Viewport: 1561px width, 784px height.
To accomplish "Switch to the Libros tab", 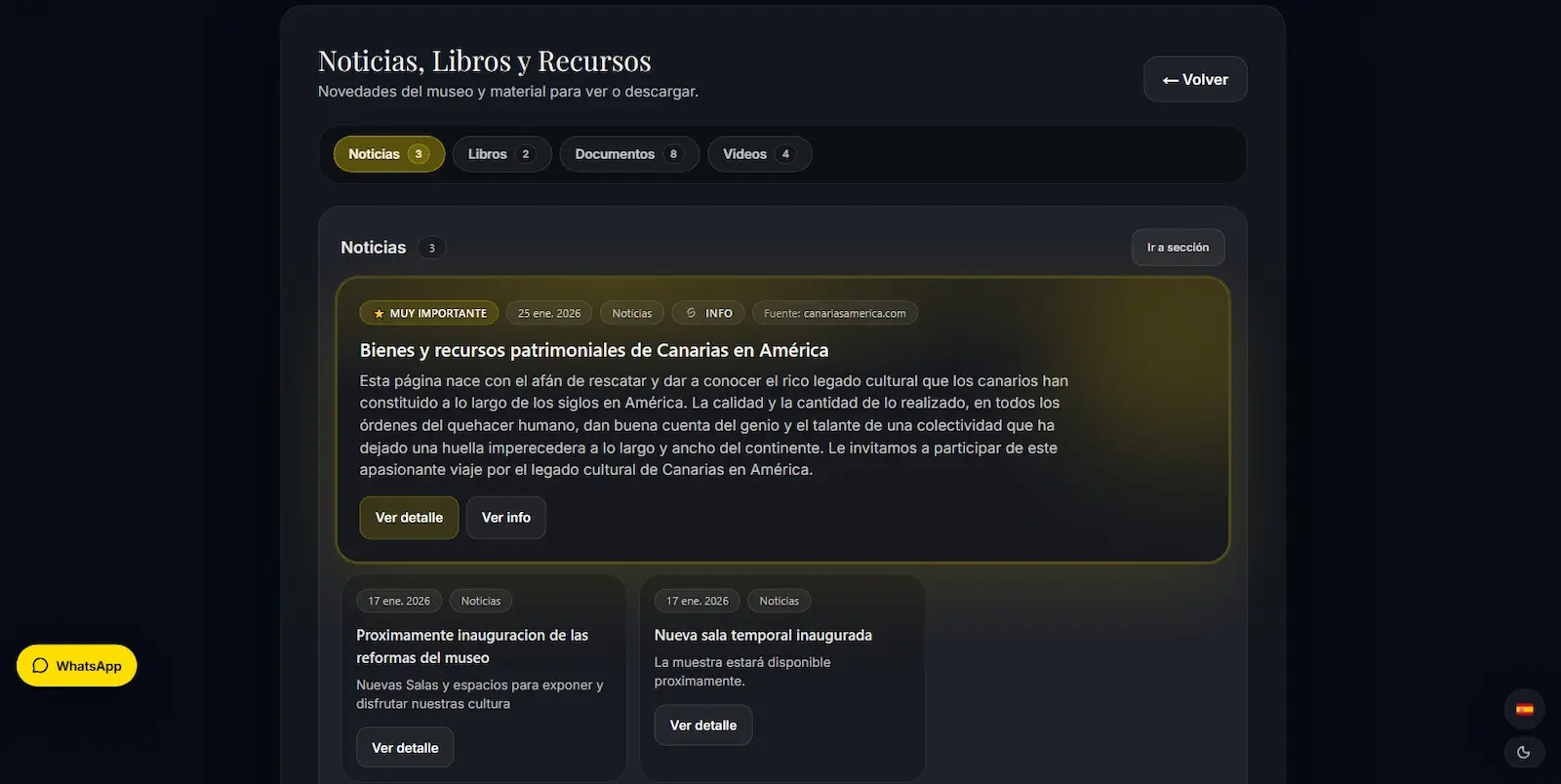I will tap(501, 154).
